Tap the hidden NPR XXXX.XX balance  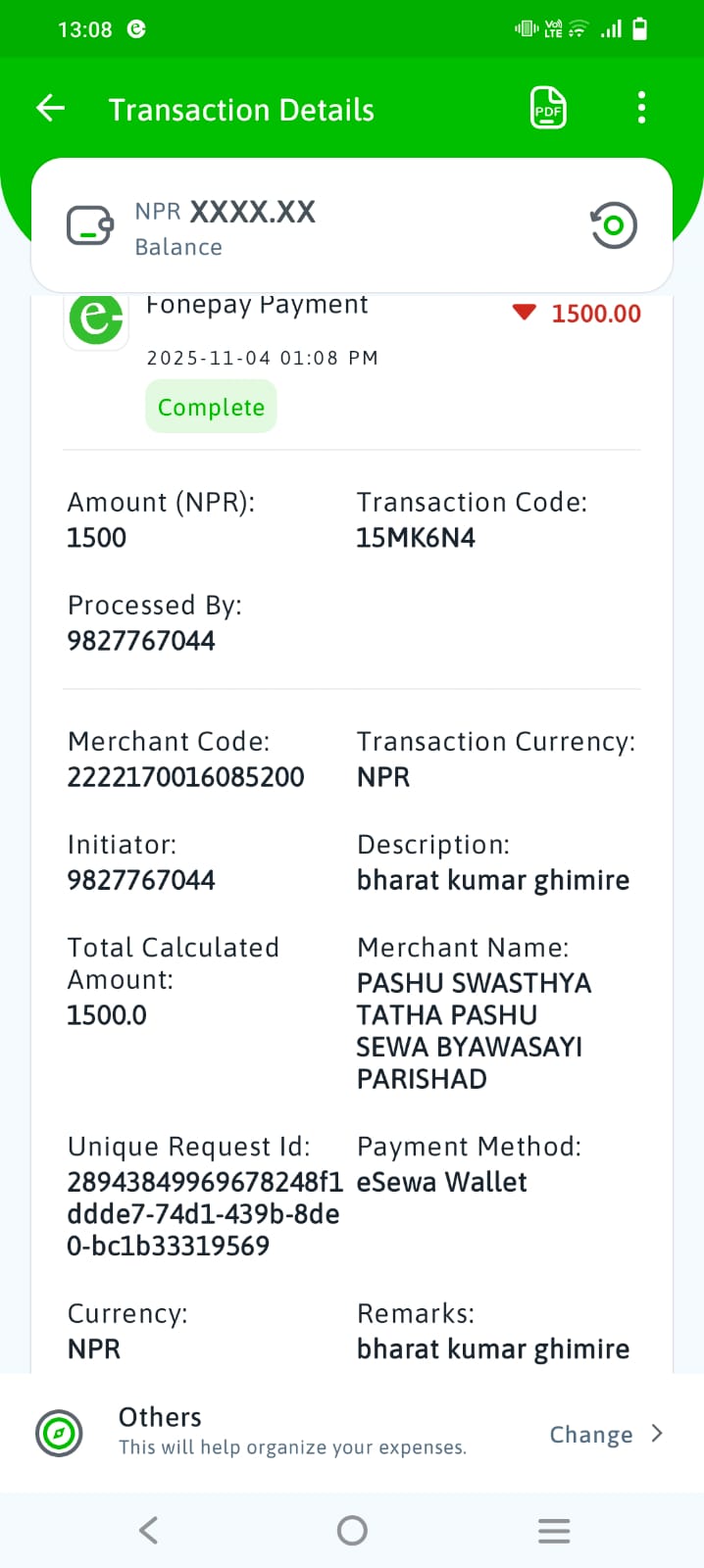226,212
